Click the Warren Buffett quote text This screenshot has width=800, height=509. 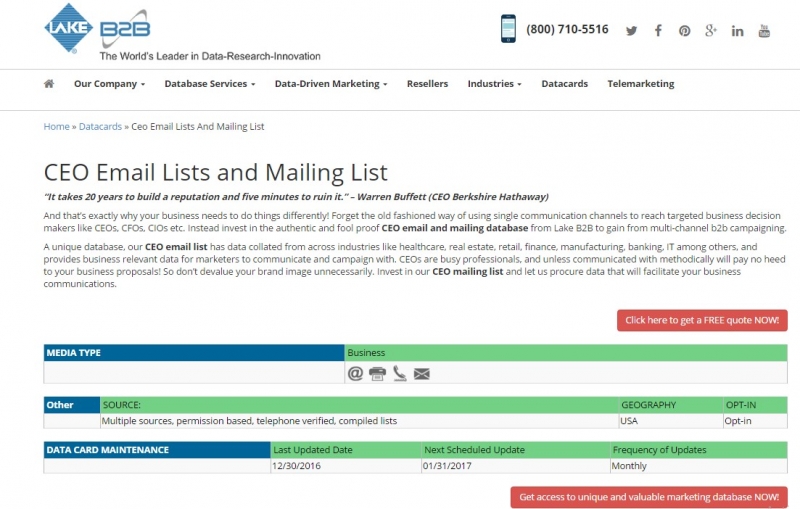click(x=296, y=197)
